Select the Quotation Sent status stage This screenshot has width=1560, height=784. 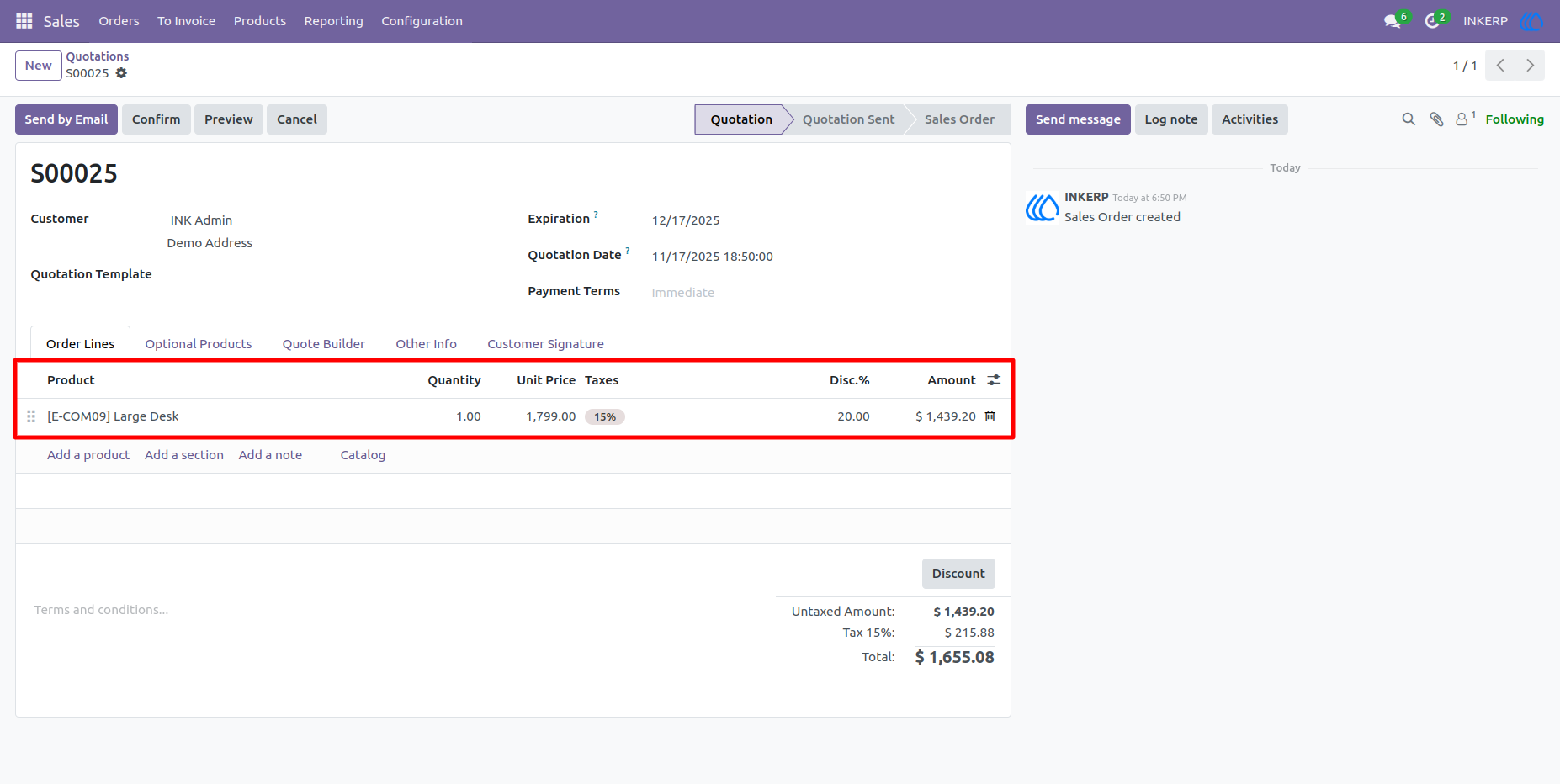pyautogui.click(x=848, y=119)
